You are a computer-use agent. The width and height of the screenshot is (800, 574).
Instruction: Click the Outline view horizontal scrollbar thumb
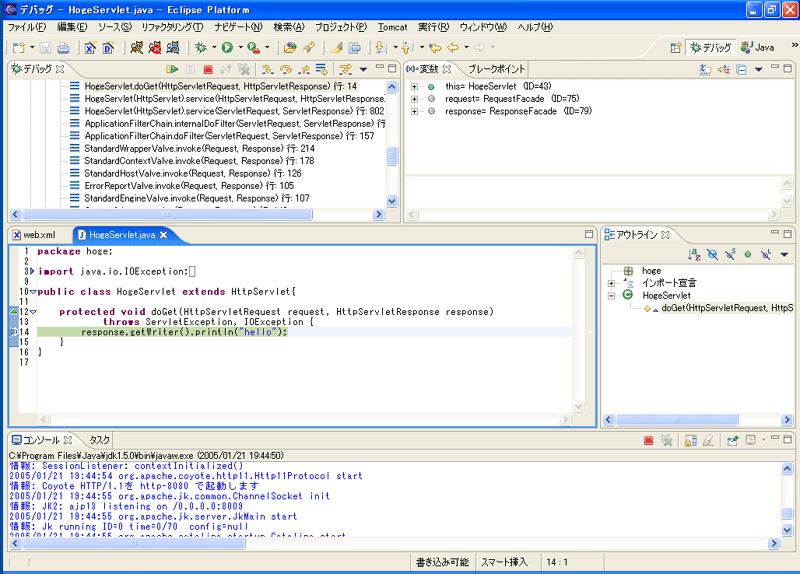(677, 419)
